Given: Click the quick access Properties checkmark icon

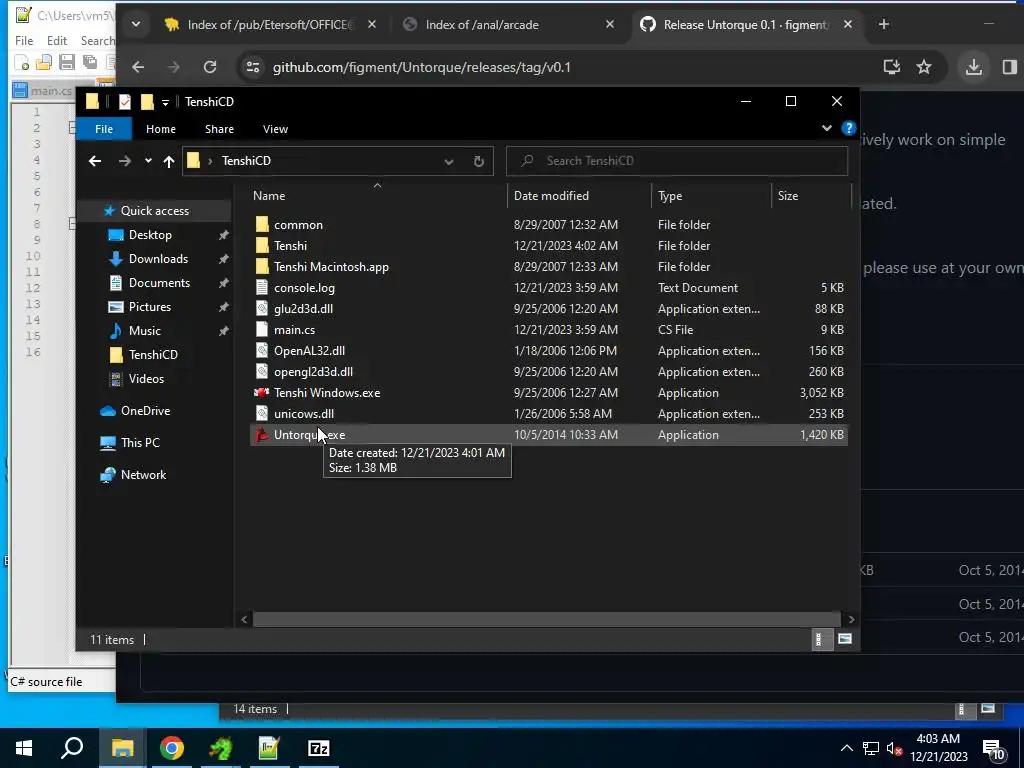Looking at the screenshot, I should coord(125,102).
